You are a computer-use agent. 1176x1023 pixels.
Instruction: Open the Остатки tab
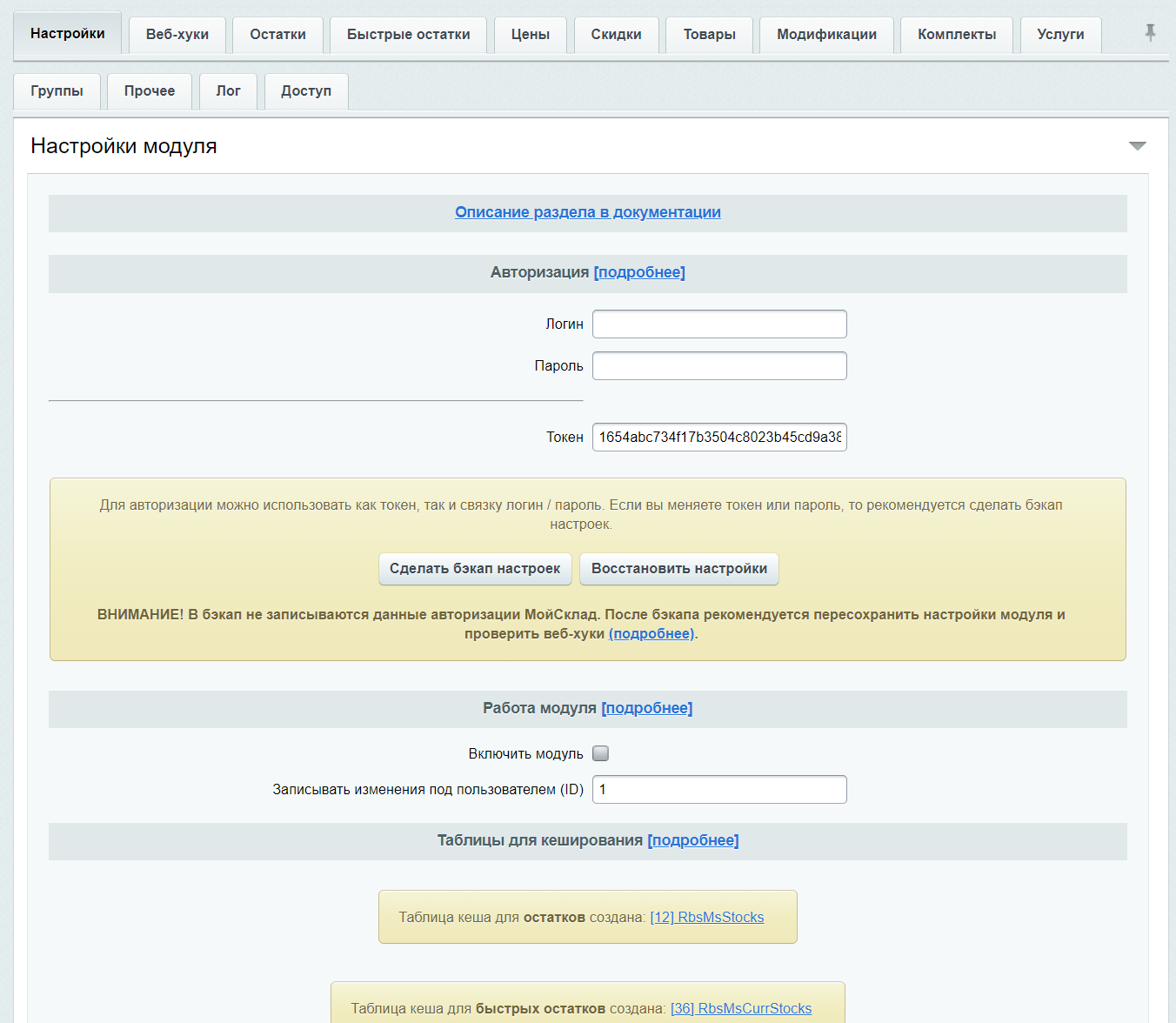point(277,35)
